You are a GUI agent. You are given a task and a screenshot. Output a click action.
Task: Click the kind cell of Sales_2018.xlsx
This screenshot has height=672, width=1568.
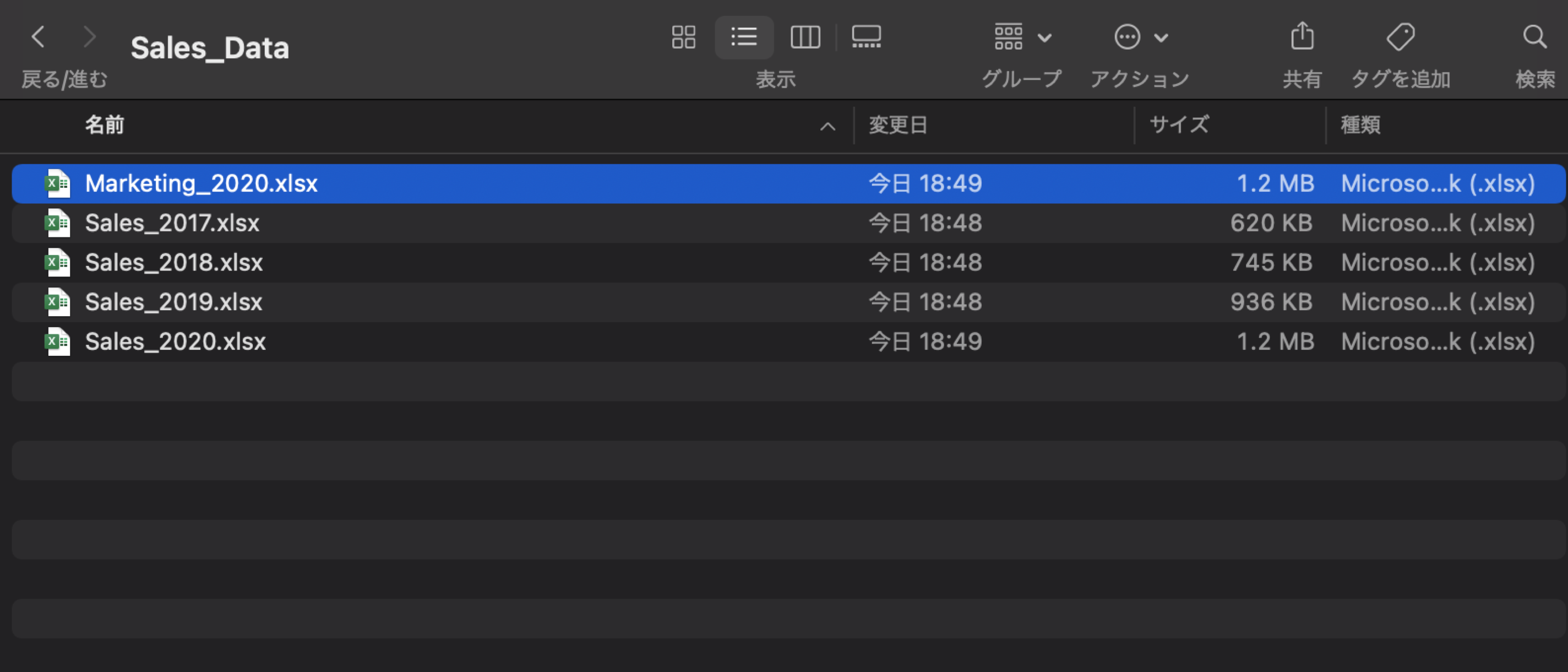(x=1438, y=263)
